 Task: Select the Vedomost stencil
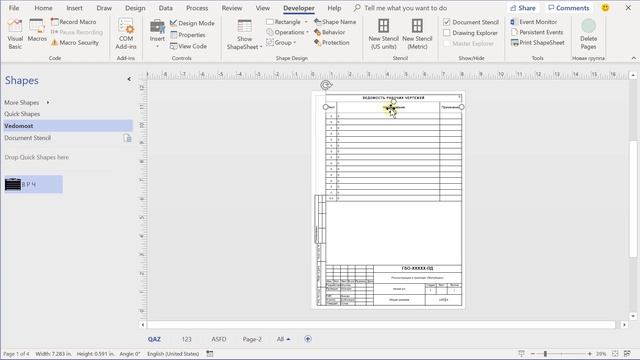(x=68, y=126)
